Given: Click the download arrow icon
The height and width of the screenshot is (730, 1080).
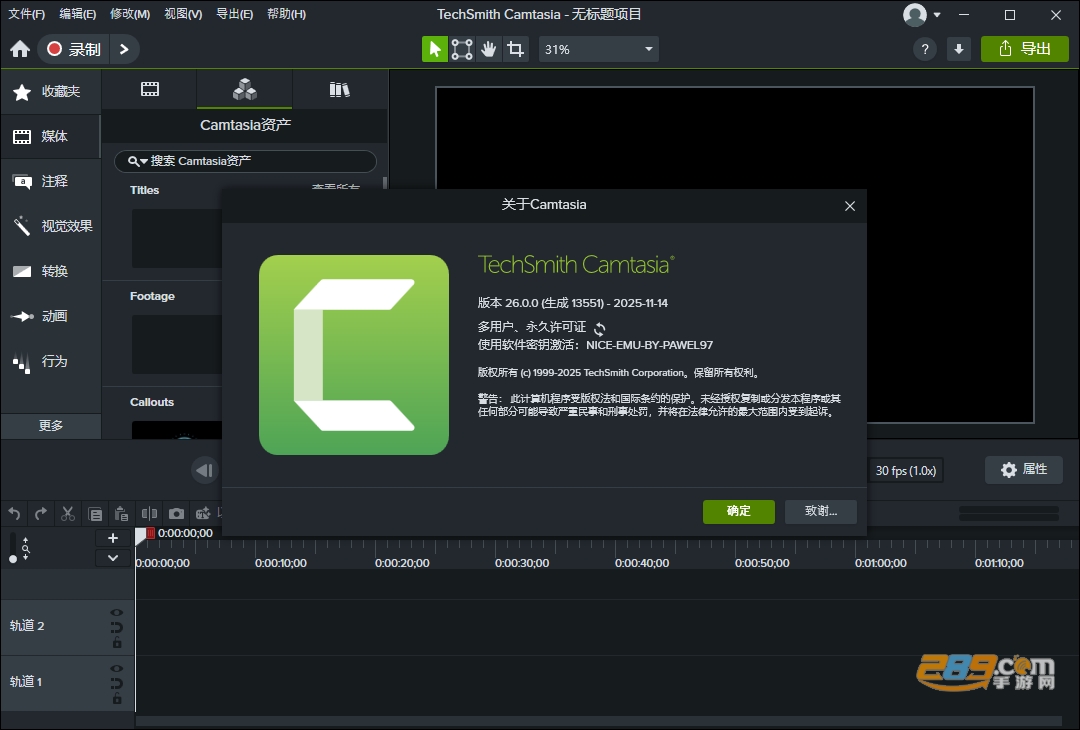Looking at the screenshot, I should click(959, 49).
